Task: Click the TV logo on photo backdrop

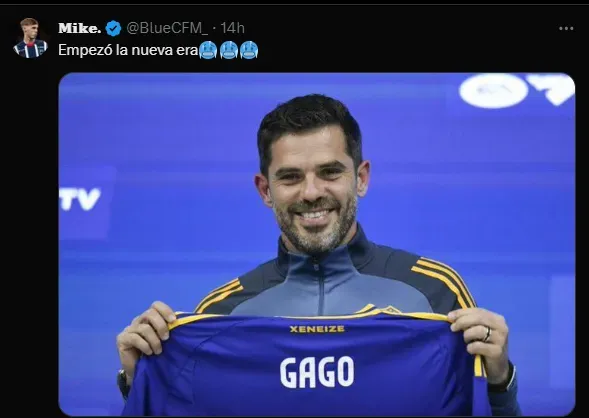Action: [80, 198]
